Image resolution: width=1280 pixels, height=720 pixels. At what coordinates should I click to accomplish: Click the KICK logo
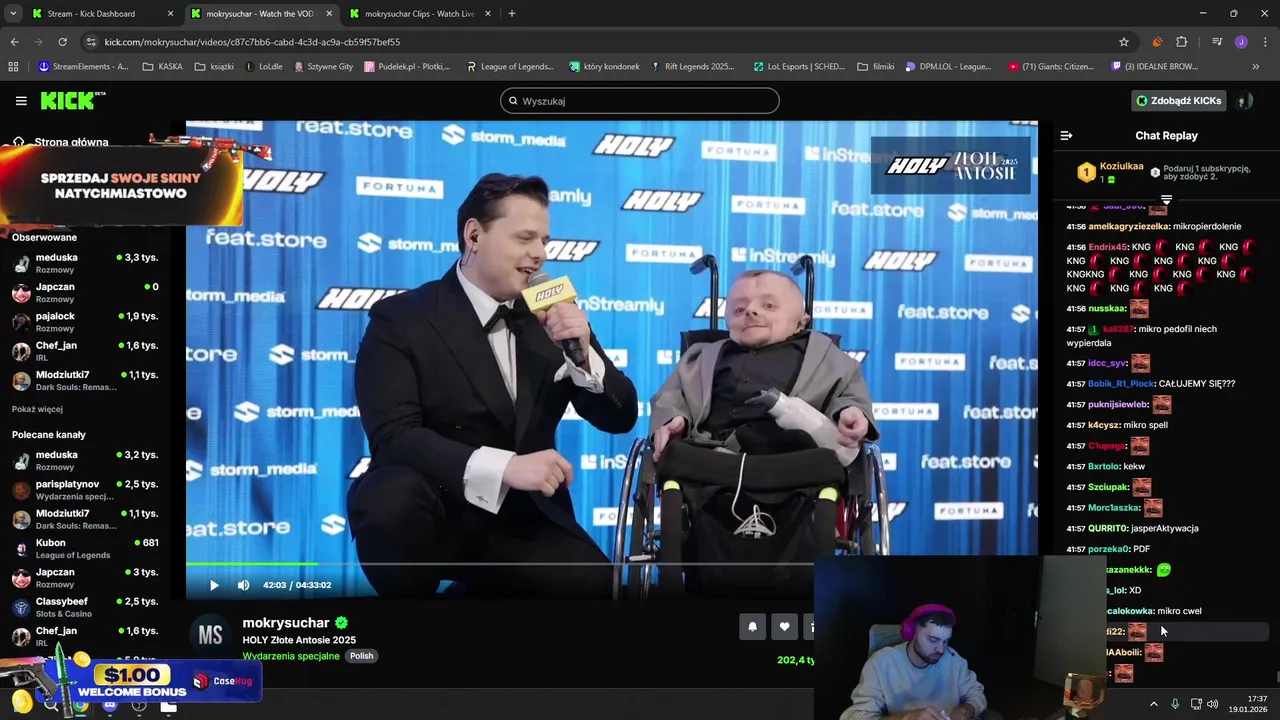pyautogui.click(x=72, y=100)
